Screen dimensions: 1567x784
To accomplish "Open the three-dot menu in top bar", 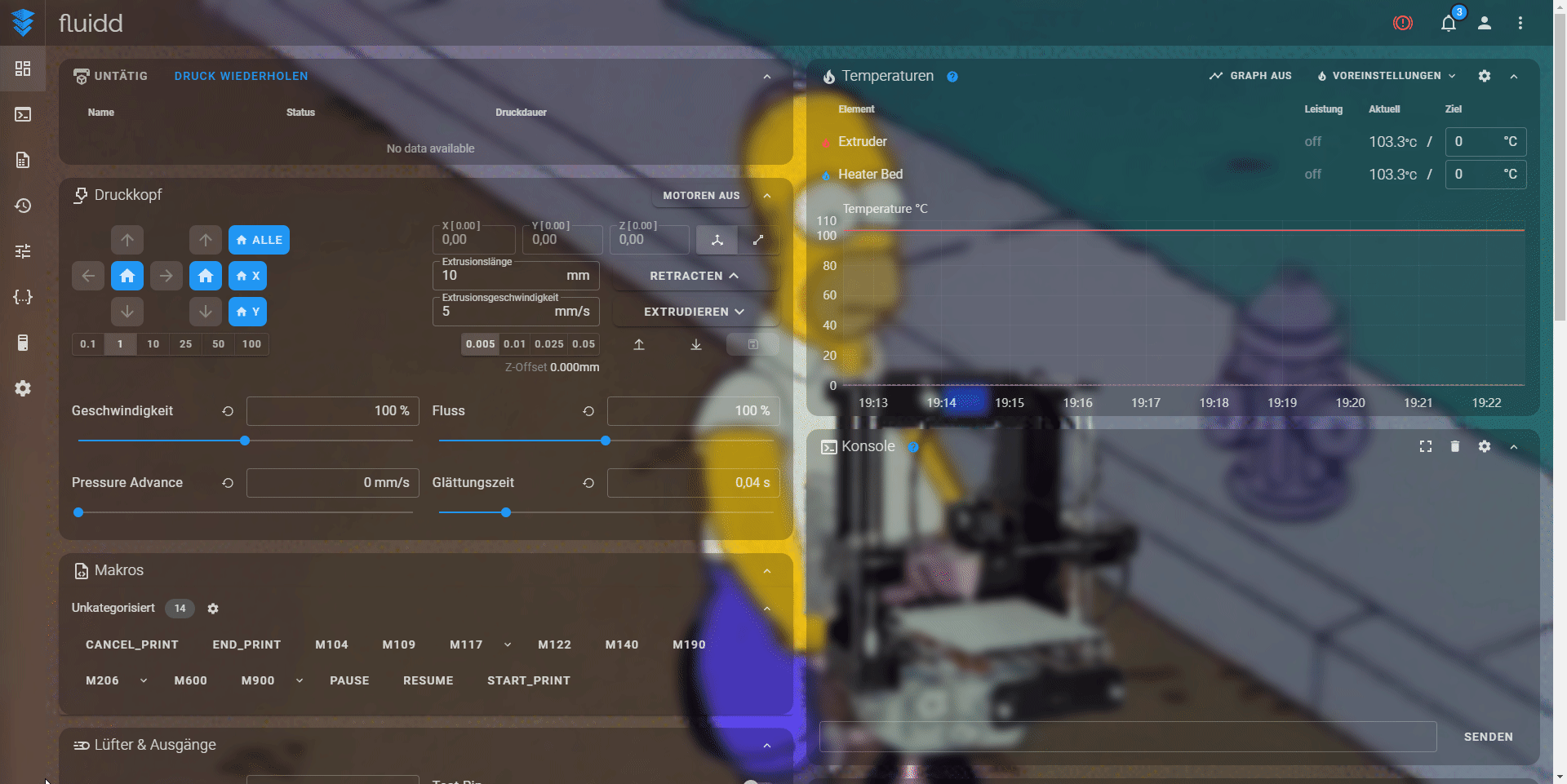I will pyautogui.click(x=1520, y=23).
